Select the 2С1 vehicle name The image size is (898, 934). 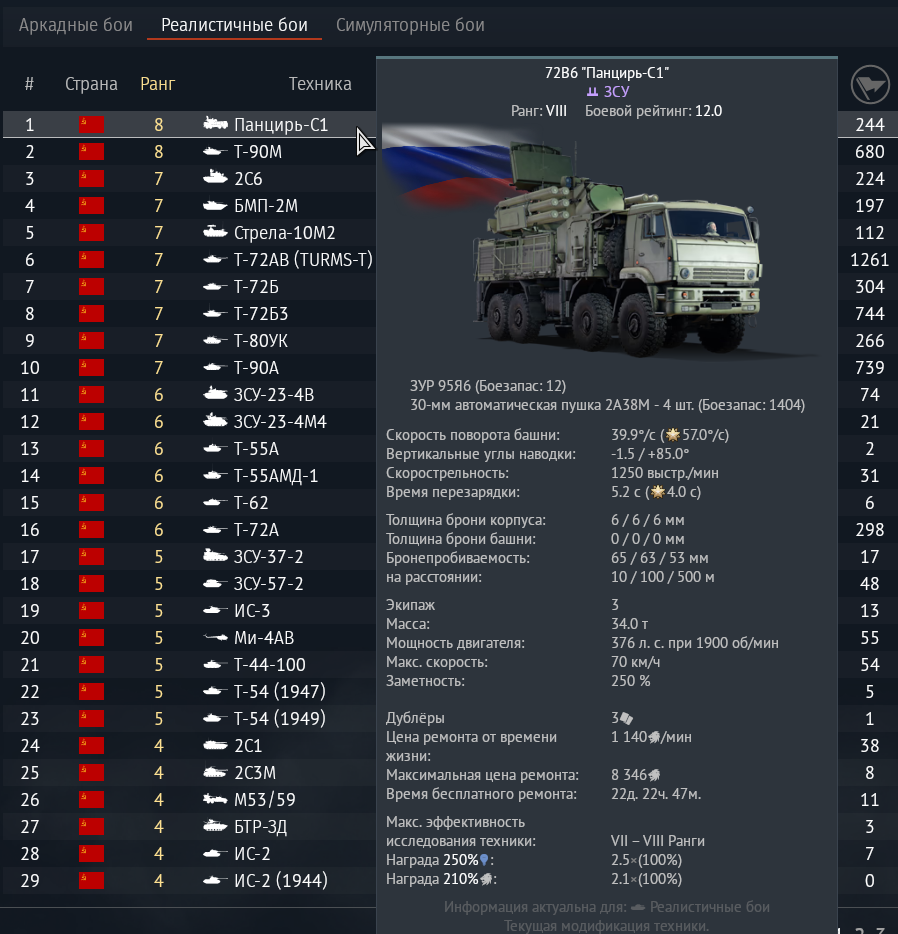click(x=248, y=746)
